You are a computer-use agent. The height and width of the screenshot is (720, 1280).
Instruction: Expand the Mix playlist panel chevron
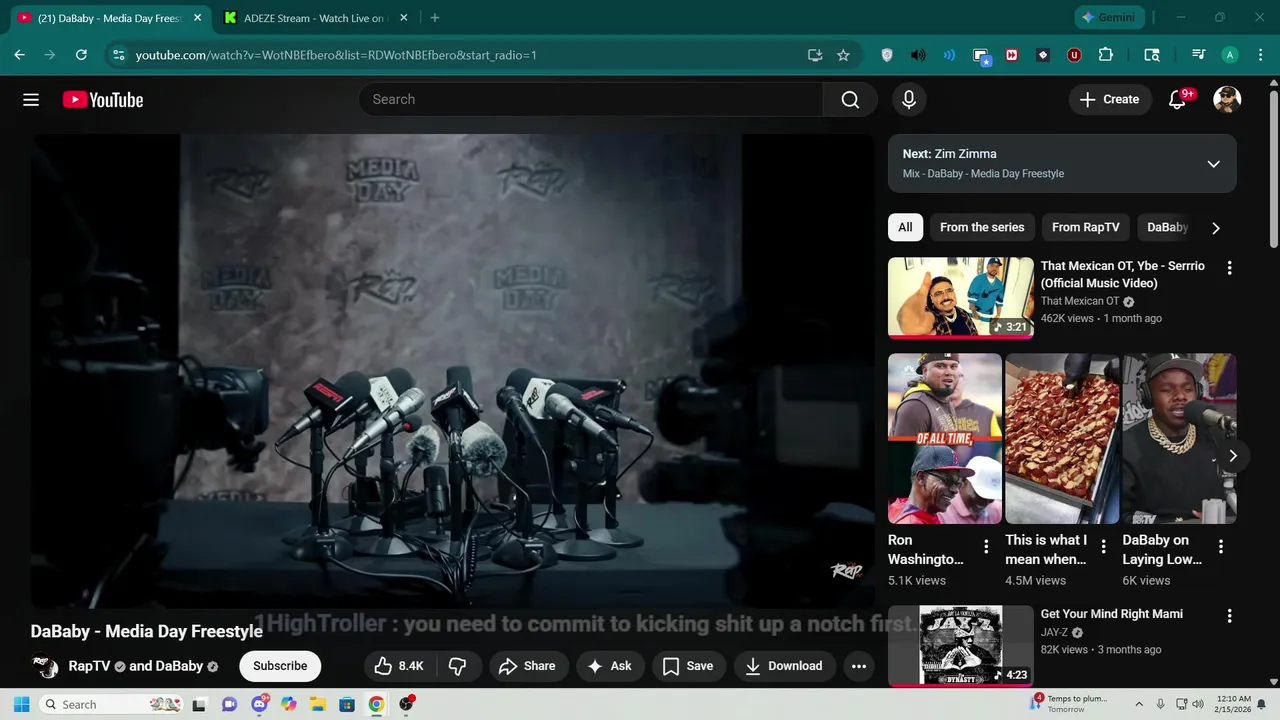click(1213, 164)
